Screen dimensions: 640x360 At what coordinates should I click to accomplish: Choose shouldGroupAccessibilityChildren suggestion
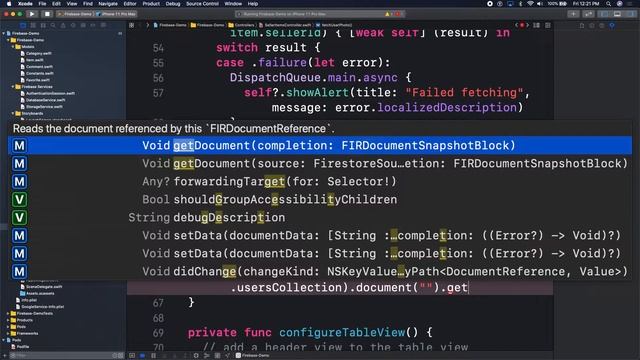320,200
